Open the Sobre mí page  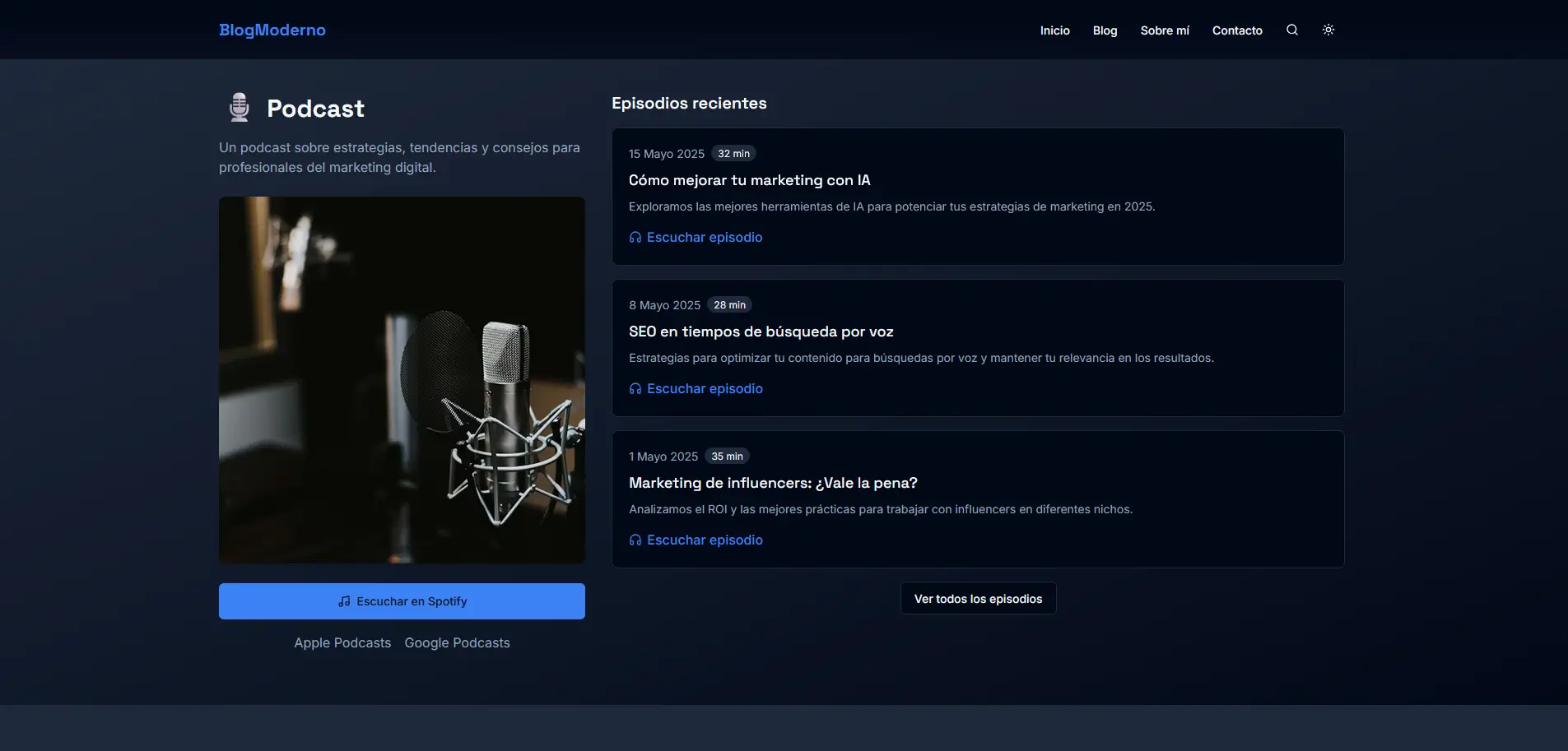point(1165,30)
